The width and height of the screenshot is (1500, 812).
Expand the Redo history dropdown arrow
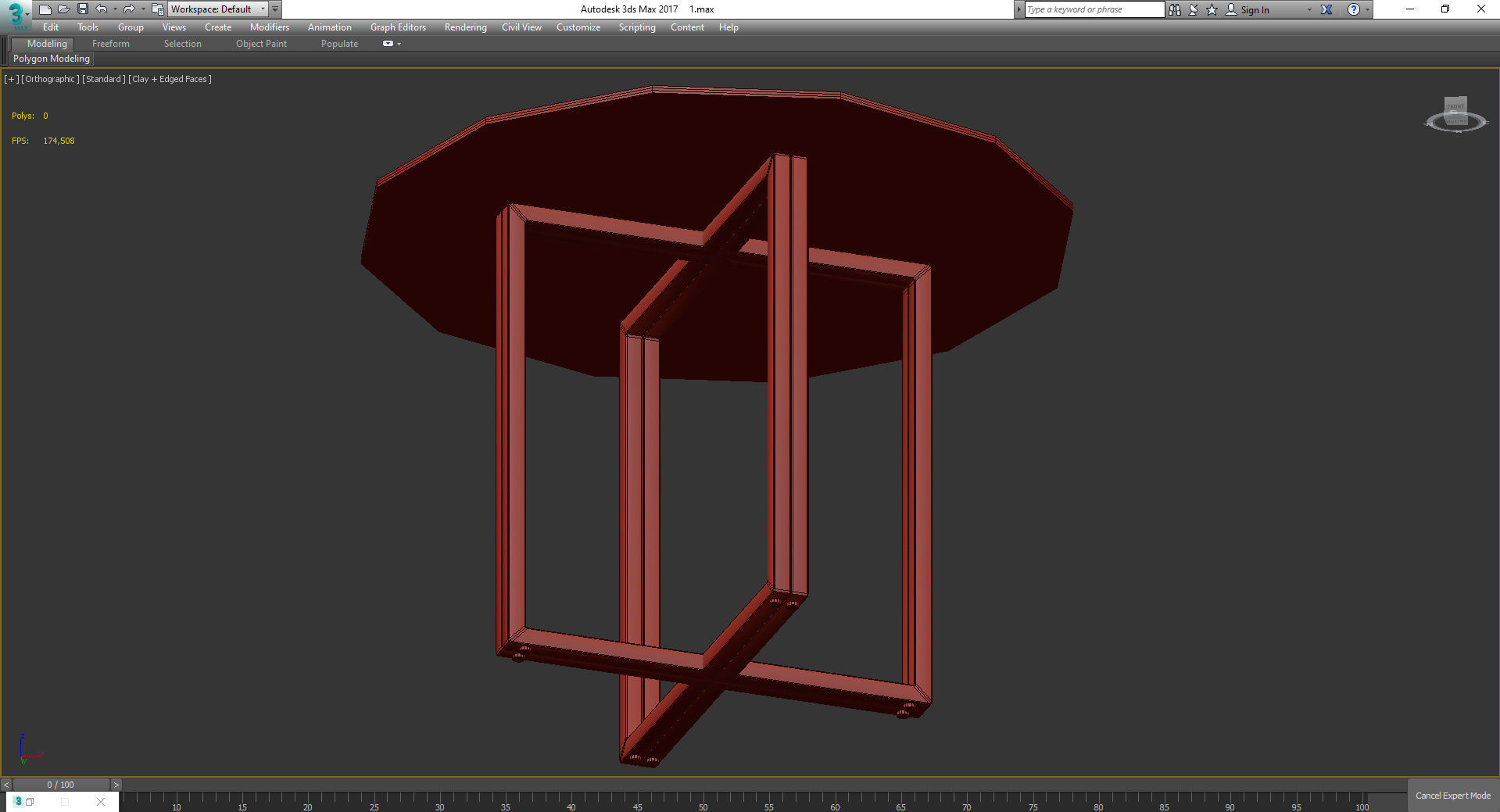pos(143,9)
